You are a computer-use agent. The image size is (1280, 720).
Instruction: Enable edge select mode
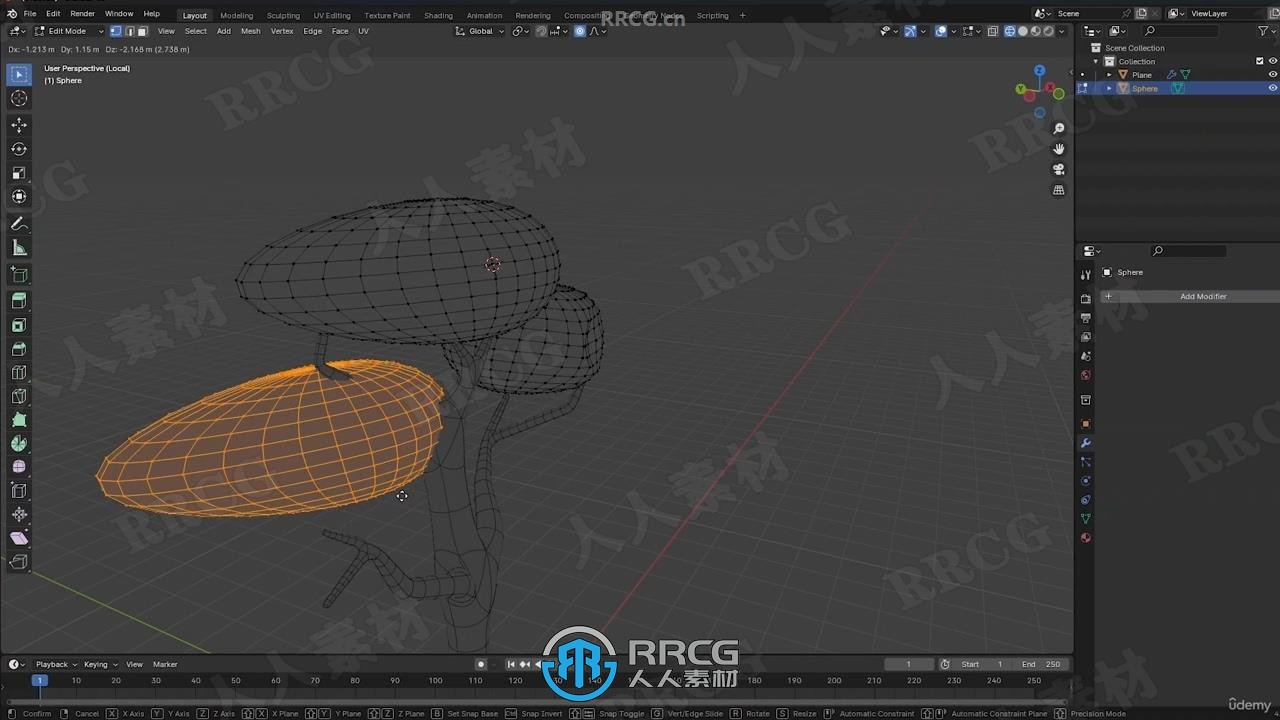coord(129,31)
